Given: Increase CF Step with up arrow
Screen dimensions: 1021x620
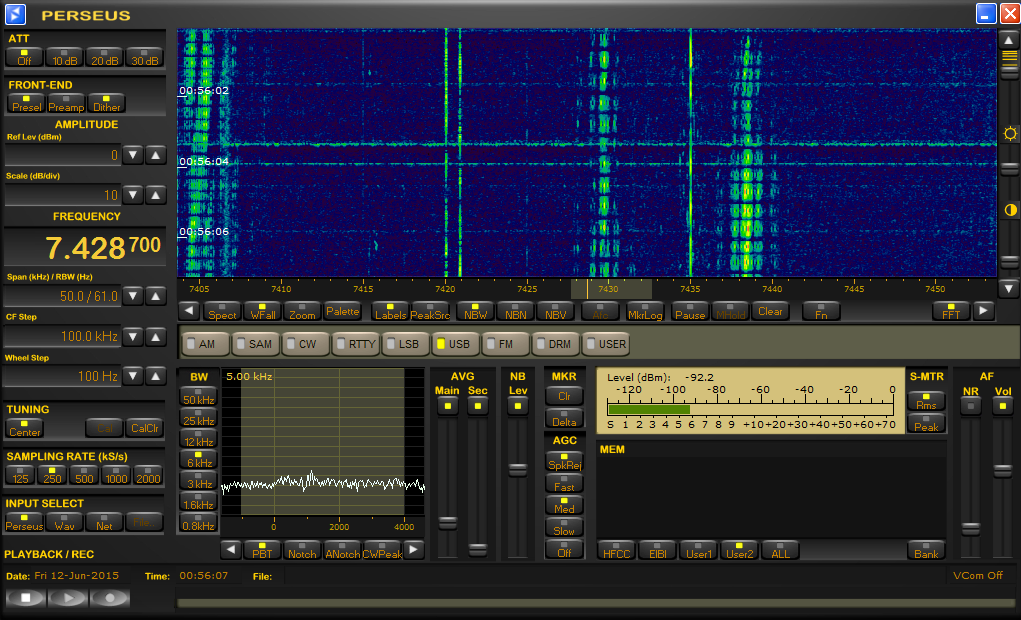Looking at the screenshot, I should (x=156, y=337).
